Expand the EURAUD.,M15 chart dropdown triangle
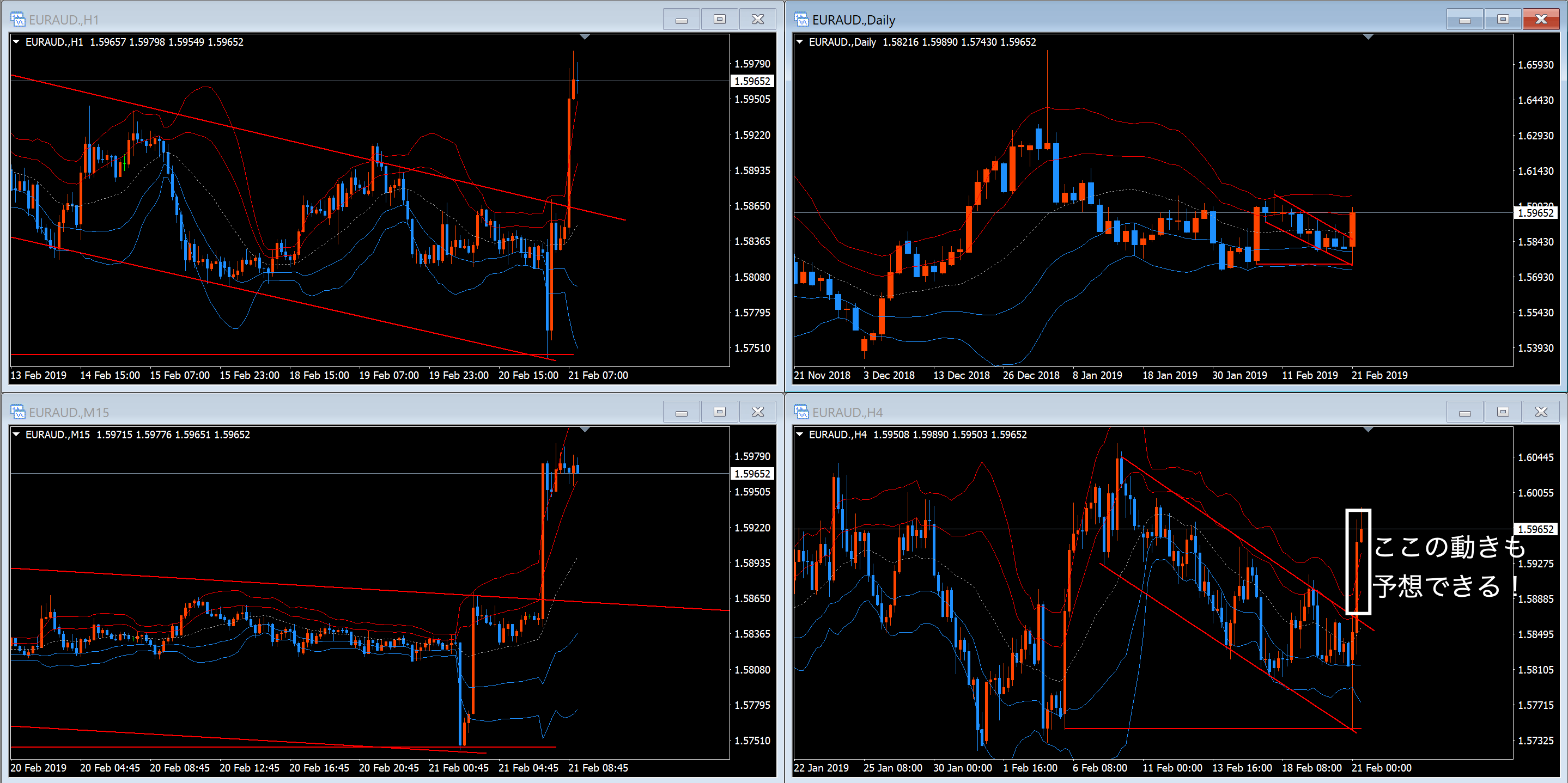Viewport: 1568px width, 783px height. (x=16, y=435)
